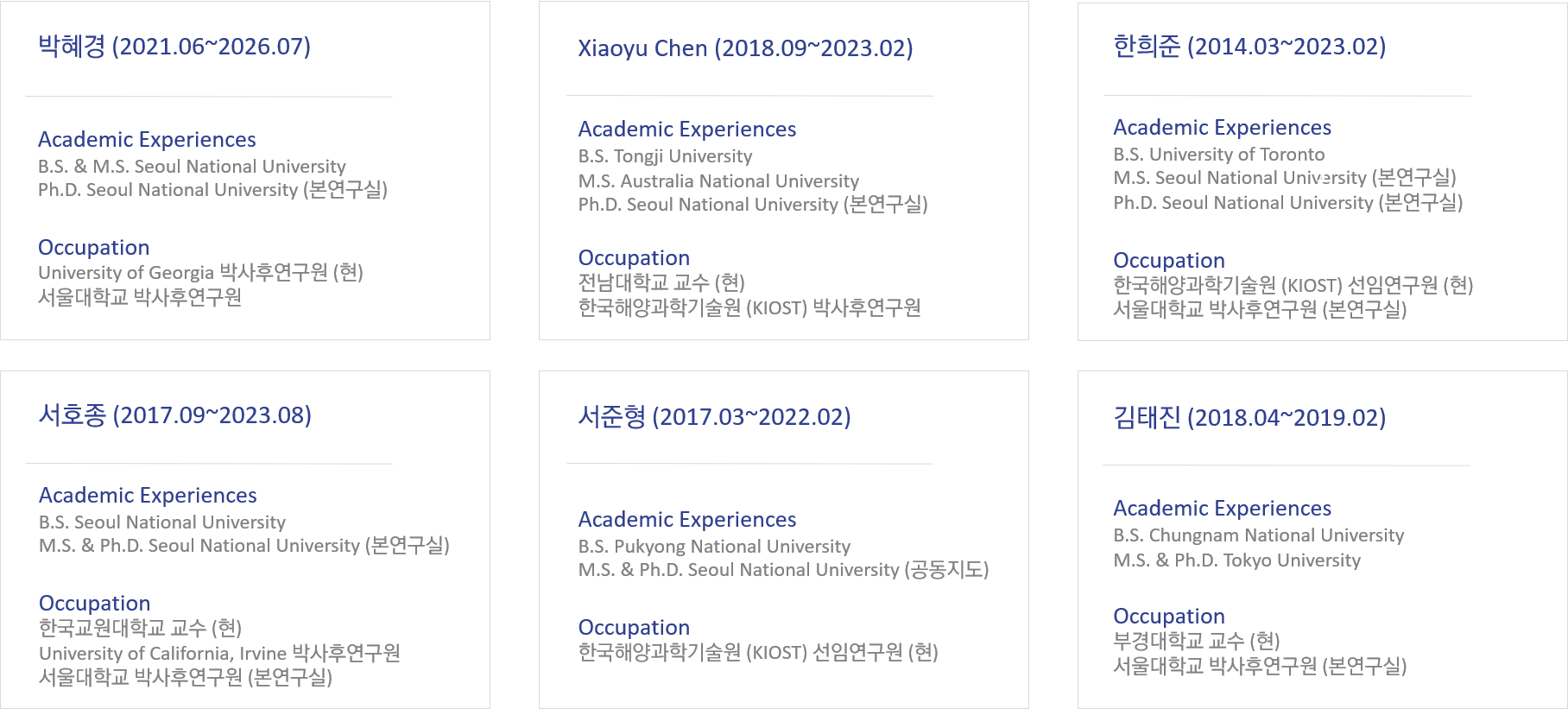This screenshot has height=709, width=1568.
Task: Click B.S. Tongji University text
Action: pos(665,156)
